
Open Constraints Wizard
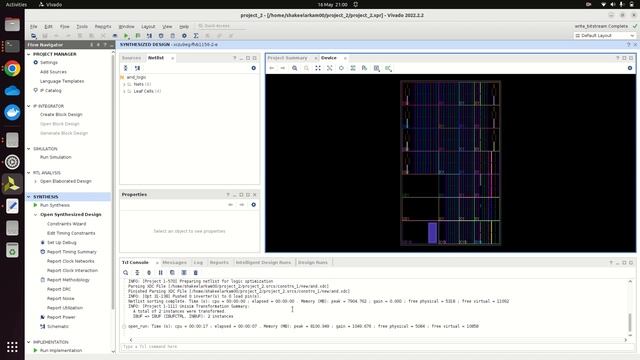tap(67, 224)
